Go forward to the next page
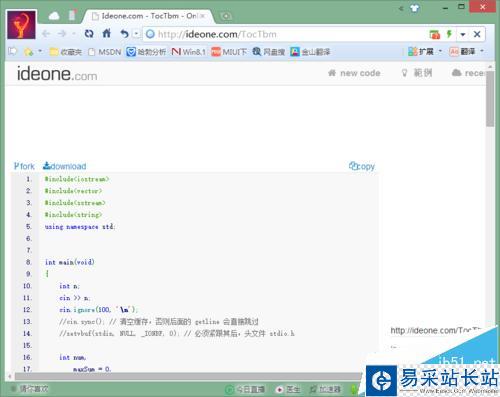The height and width of the screenshot is (397, 500). pyautogui.click(x=62, y=34)
